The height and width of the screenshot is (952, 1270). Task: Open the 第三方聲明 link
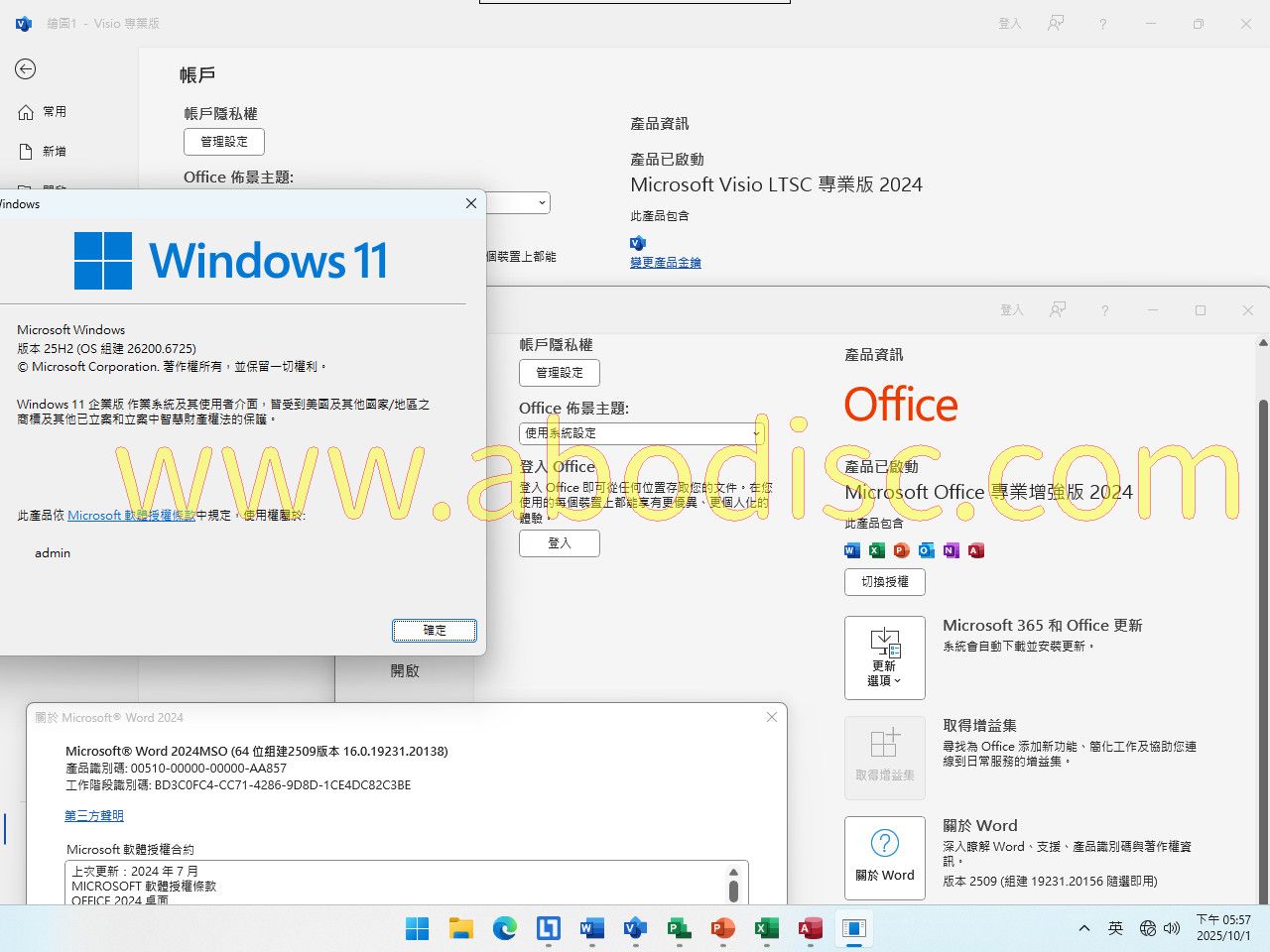pyautogui.click(x=94, y=816)
